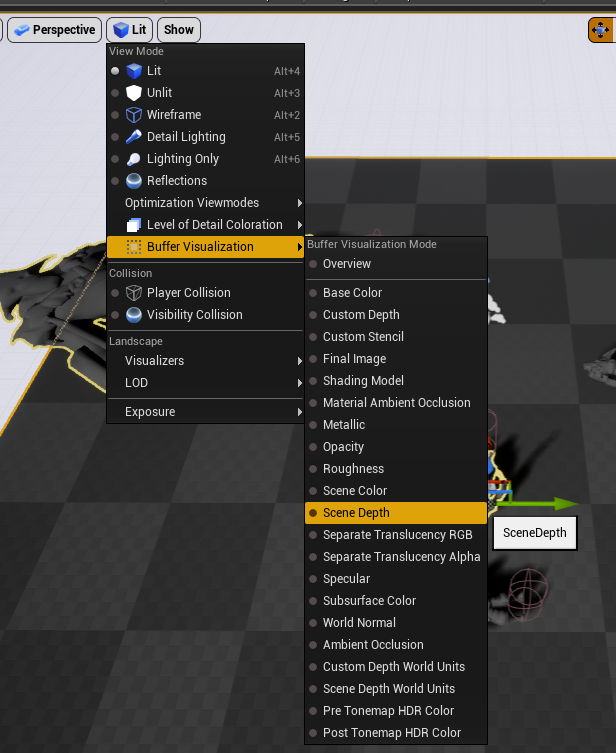Click the Lighting Only bulb icon
The height and width of the screenshot is (753, 616).
click(134, 159)
